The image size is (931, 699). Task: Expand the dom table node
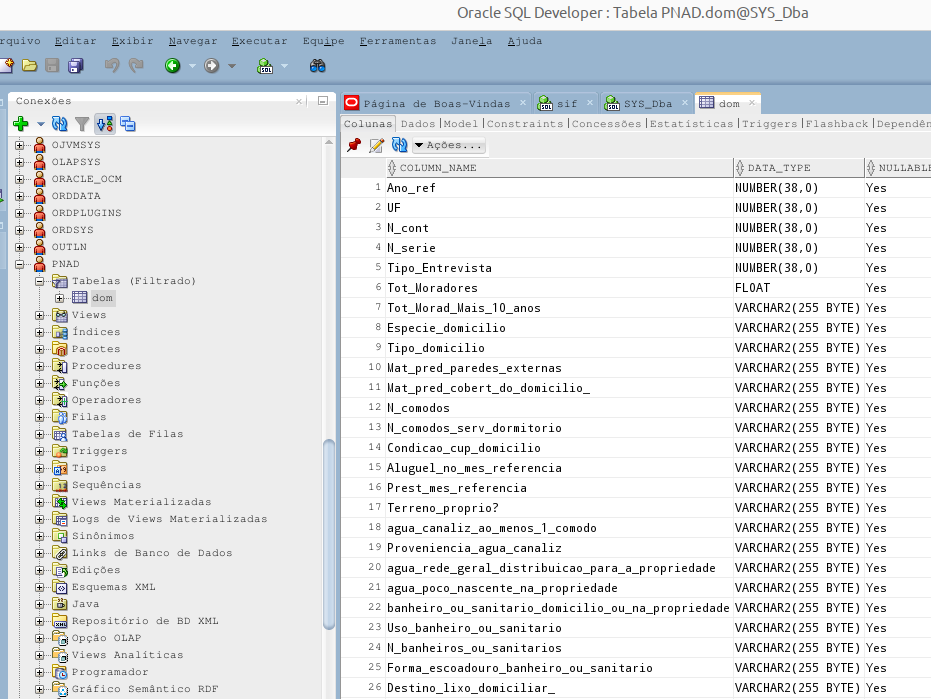pyautogui.click(x=59, y=298)
